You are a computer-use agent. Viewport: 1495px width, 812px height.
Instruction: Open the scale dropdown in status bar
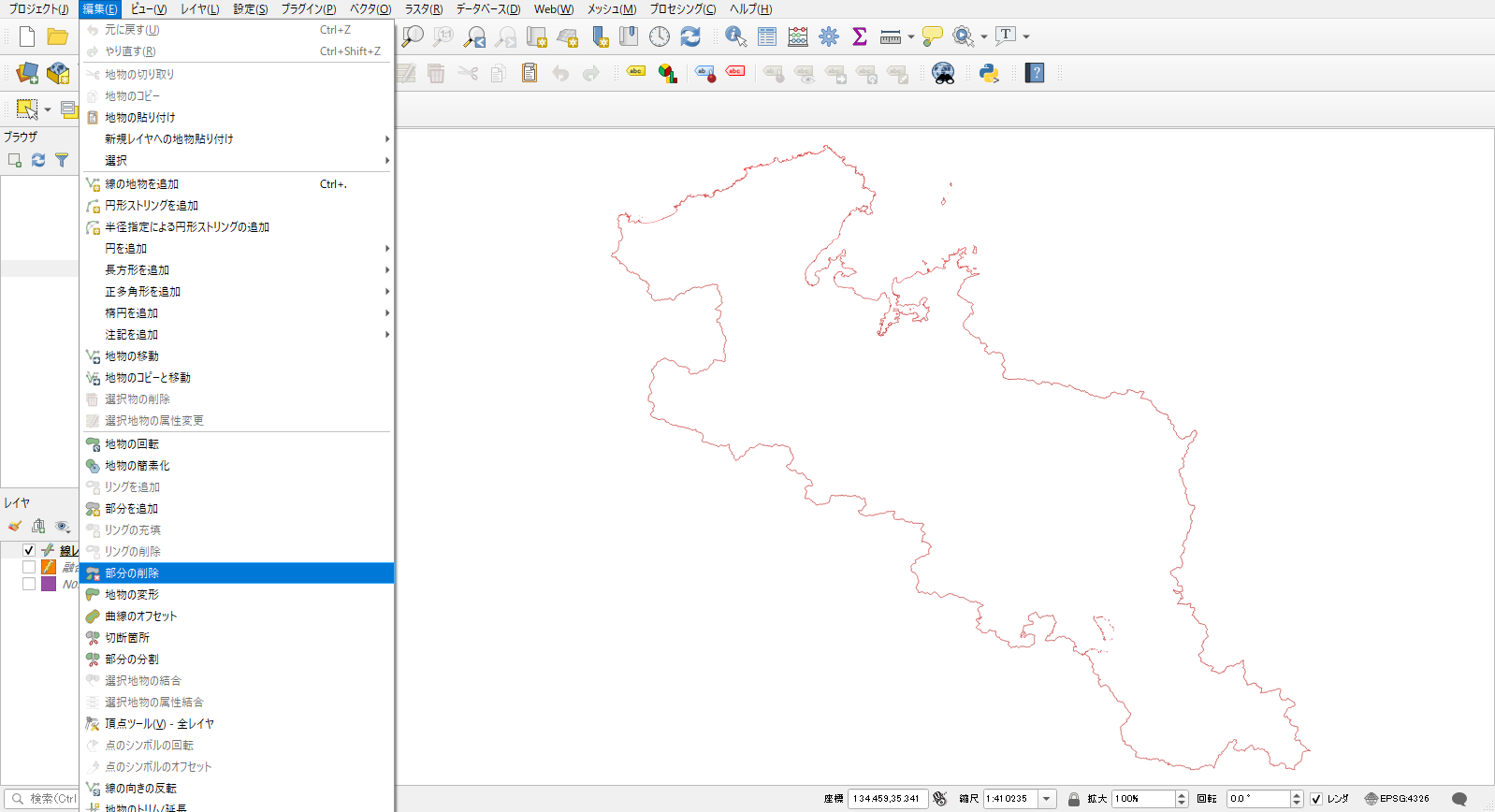tap(1048, 799)
